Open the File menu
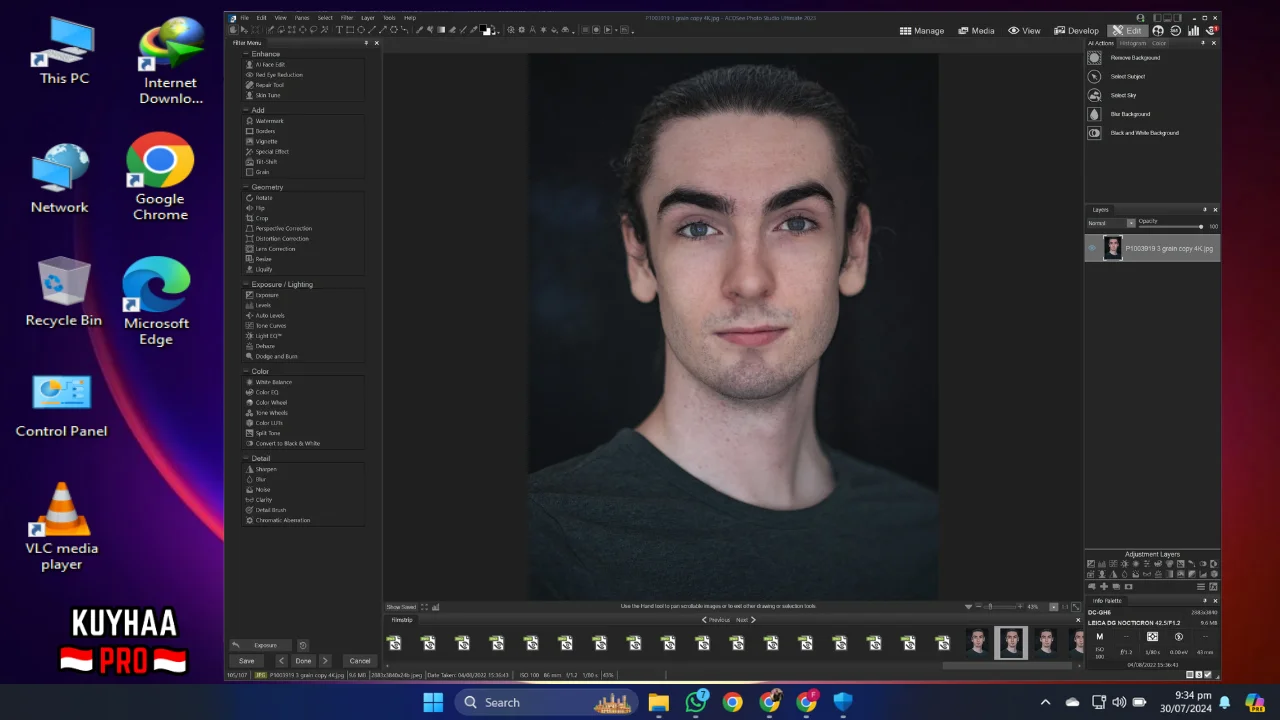The height and width of the screenshot is (720, 1280). [x=245, y=18]
